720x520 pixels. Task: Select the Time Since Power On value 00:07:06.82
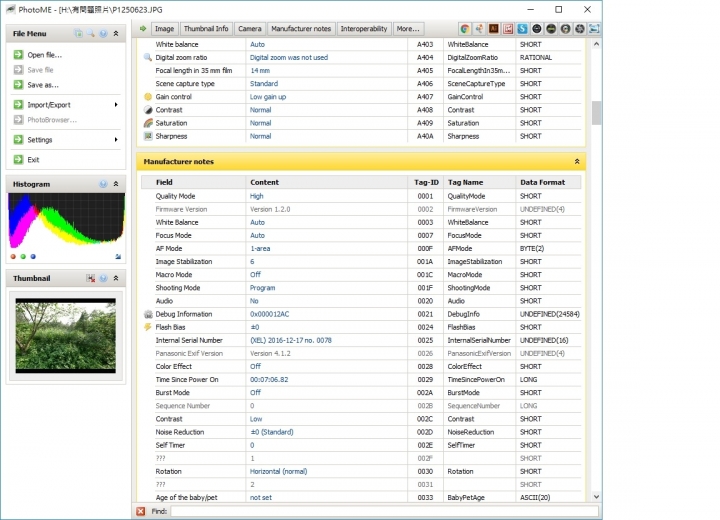(269, 380)
